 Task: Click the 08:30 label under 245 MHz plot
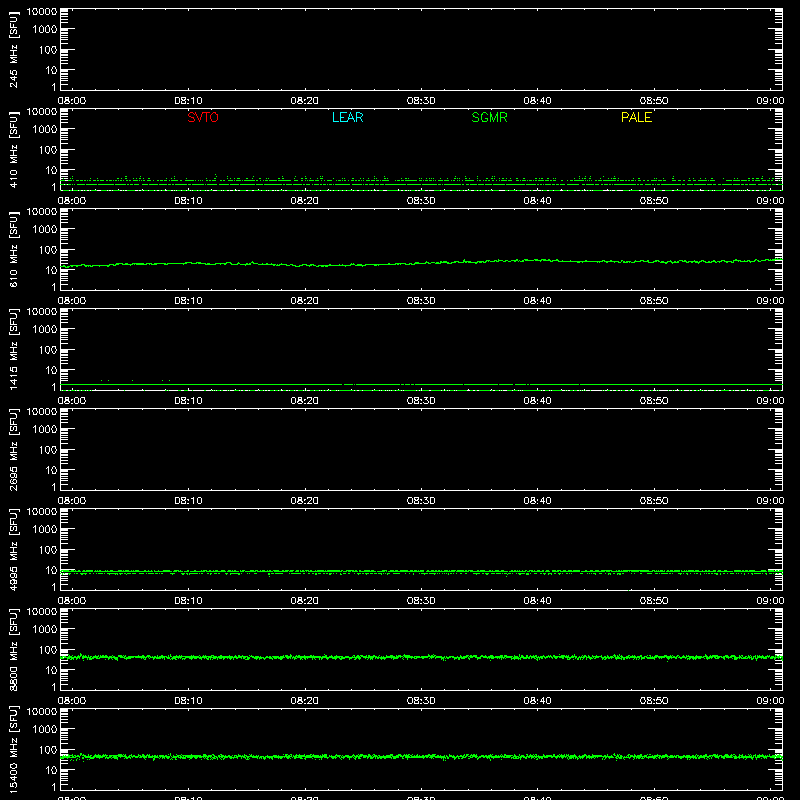[421, 101]
